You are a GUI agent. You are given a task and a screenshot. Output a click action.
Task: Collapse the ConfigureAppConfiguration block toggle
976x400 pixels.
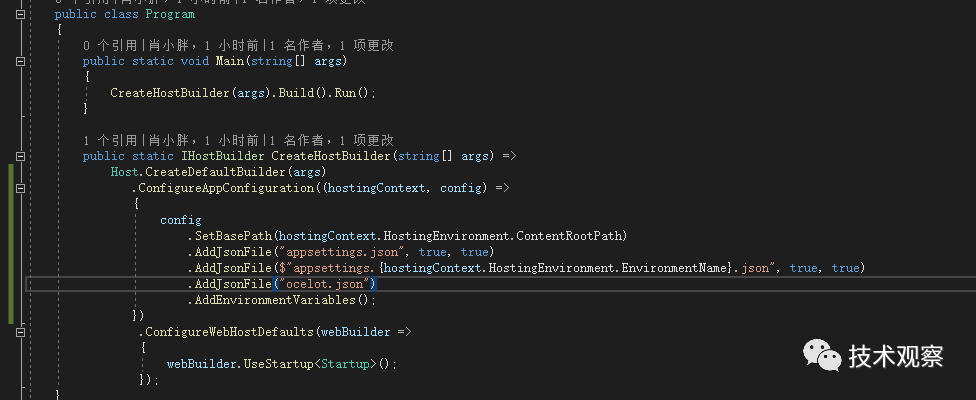pyautogui.click(x=19, y=188)
